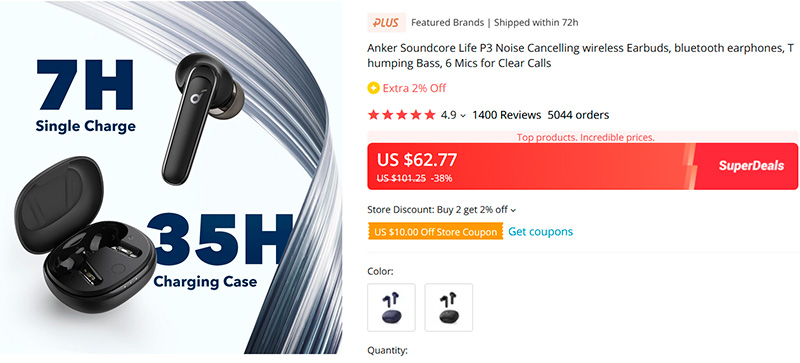
Task: Click the floating earbud in product image
Action: 205,116
